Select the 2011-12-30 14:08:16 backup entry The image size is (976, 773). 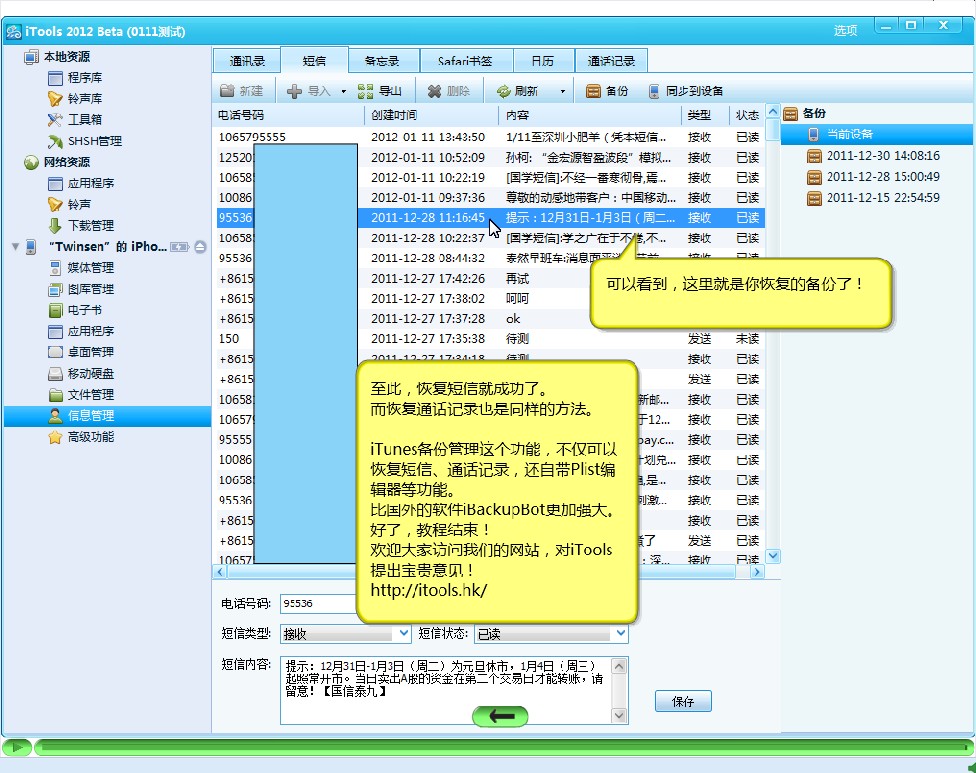882,156
